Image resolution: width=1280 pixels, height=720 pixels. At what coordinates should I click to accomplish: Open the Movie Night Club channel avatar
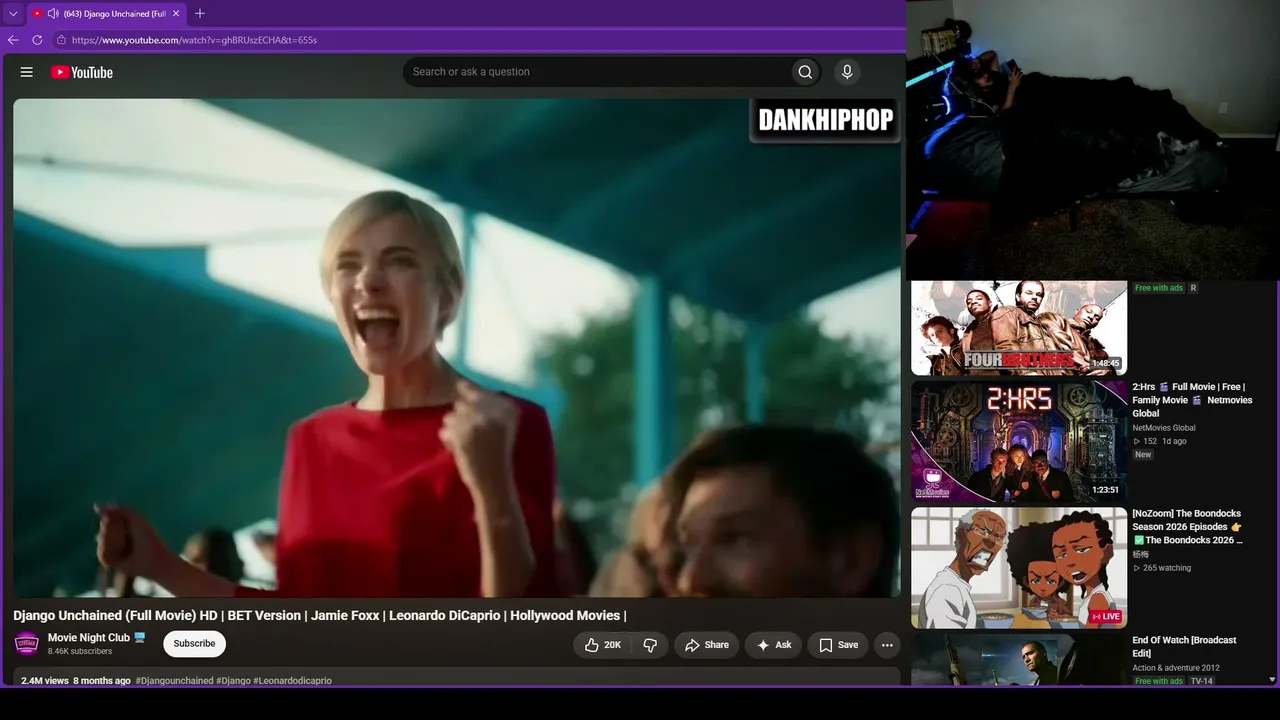[x=27, y=644]
